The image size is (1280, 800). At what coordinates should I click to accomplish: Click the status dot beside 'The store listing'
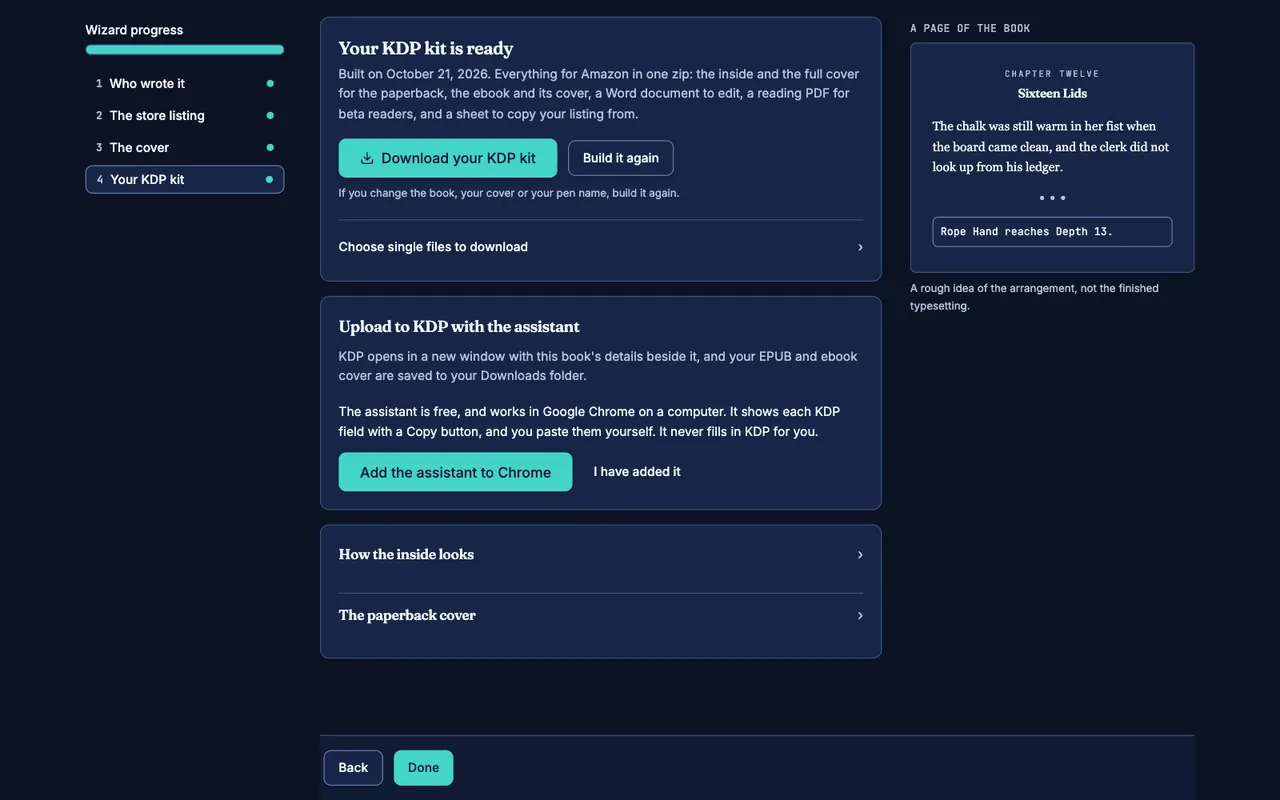click(x=270, y=115)
